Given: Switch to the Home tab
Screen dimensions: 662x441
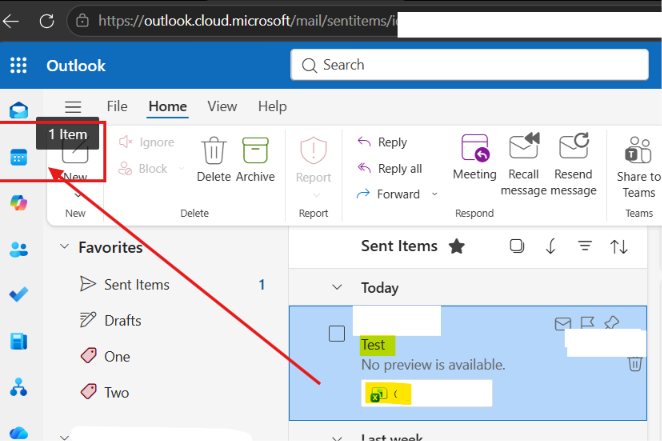Looking at the screenshot, I should pos(168,106).
